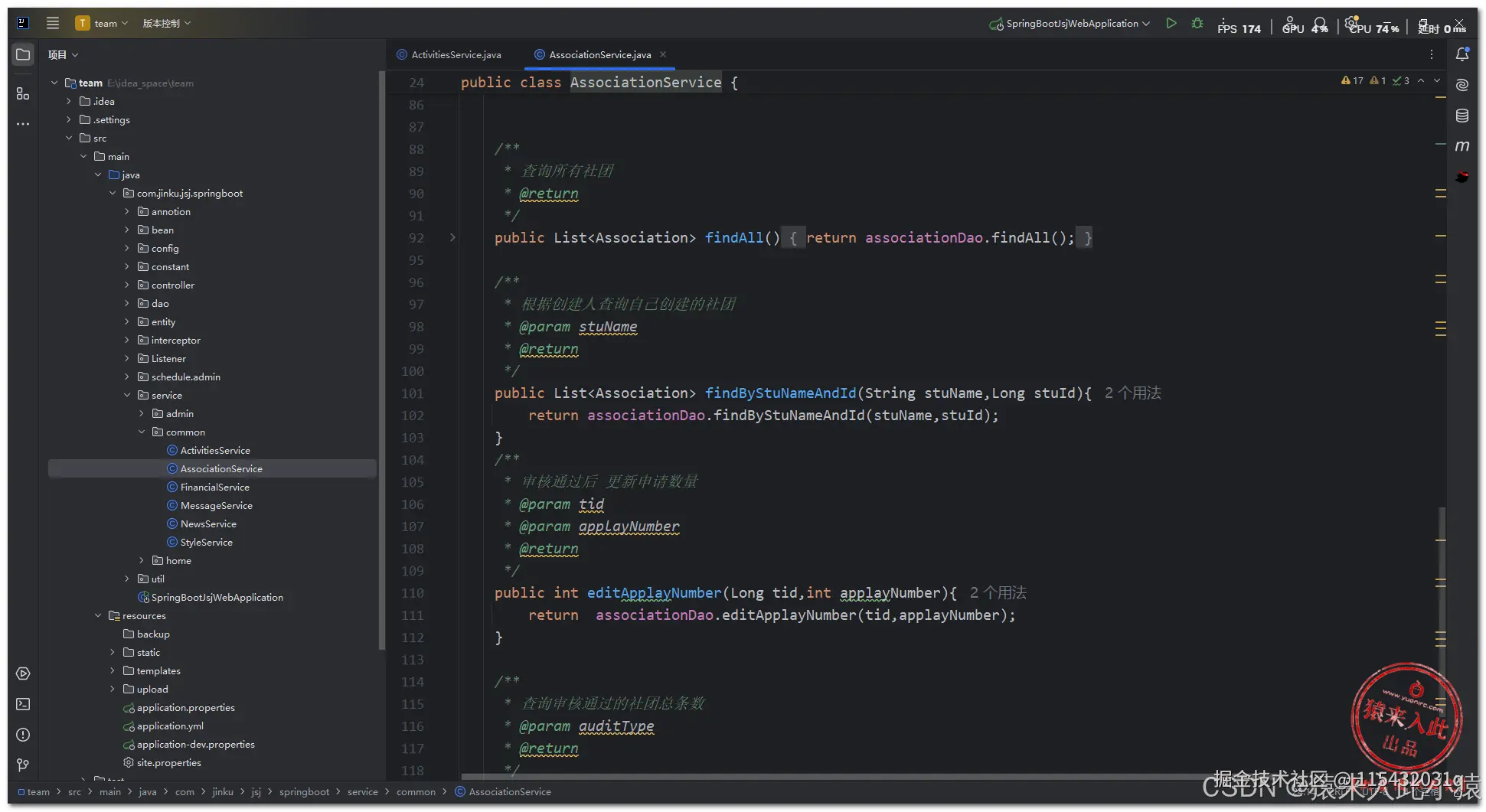Click the 17 warnings inspection indicator
The width and height of the screenshot is (1486, 812).
click(1352, 80)
